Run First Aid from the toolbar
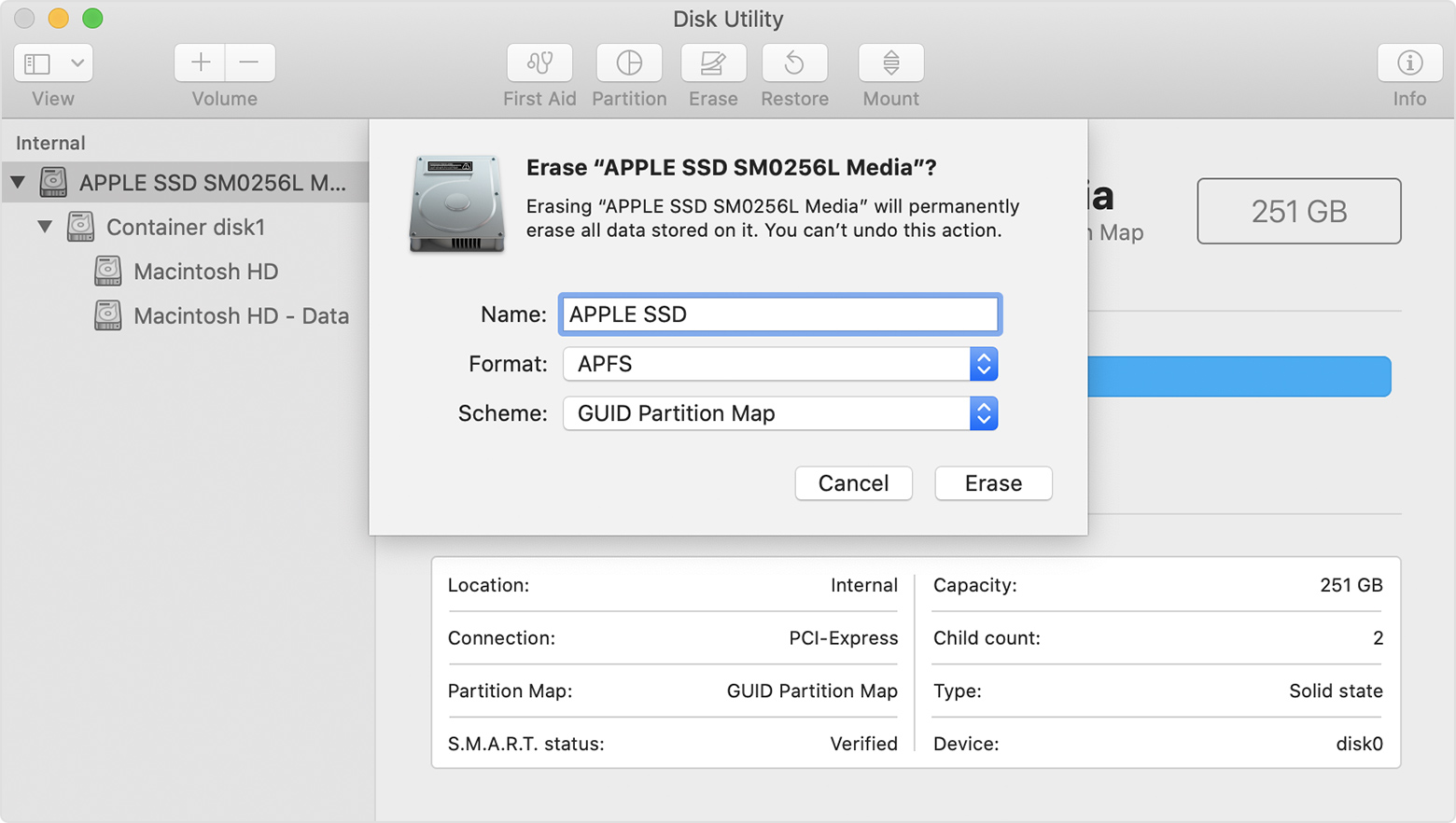 (539, 63)
